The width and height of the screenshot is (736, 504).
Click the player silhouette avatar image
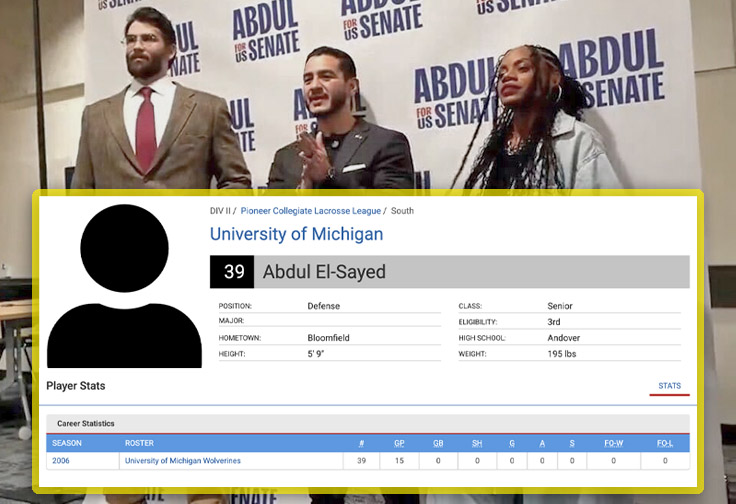click(124, 285)
